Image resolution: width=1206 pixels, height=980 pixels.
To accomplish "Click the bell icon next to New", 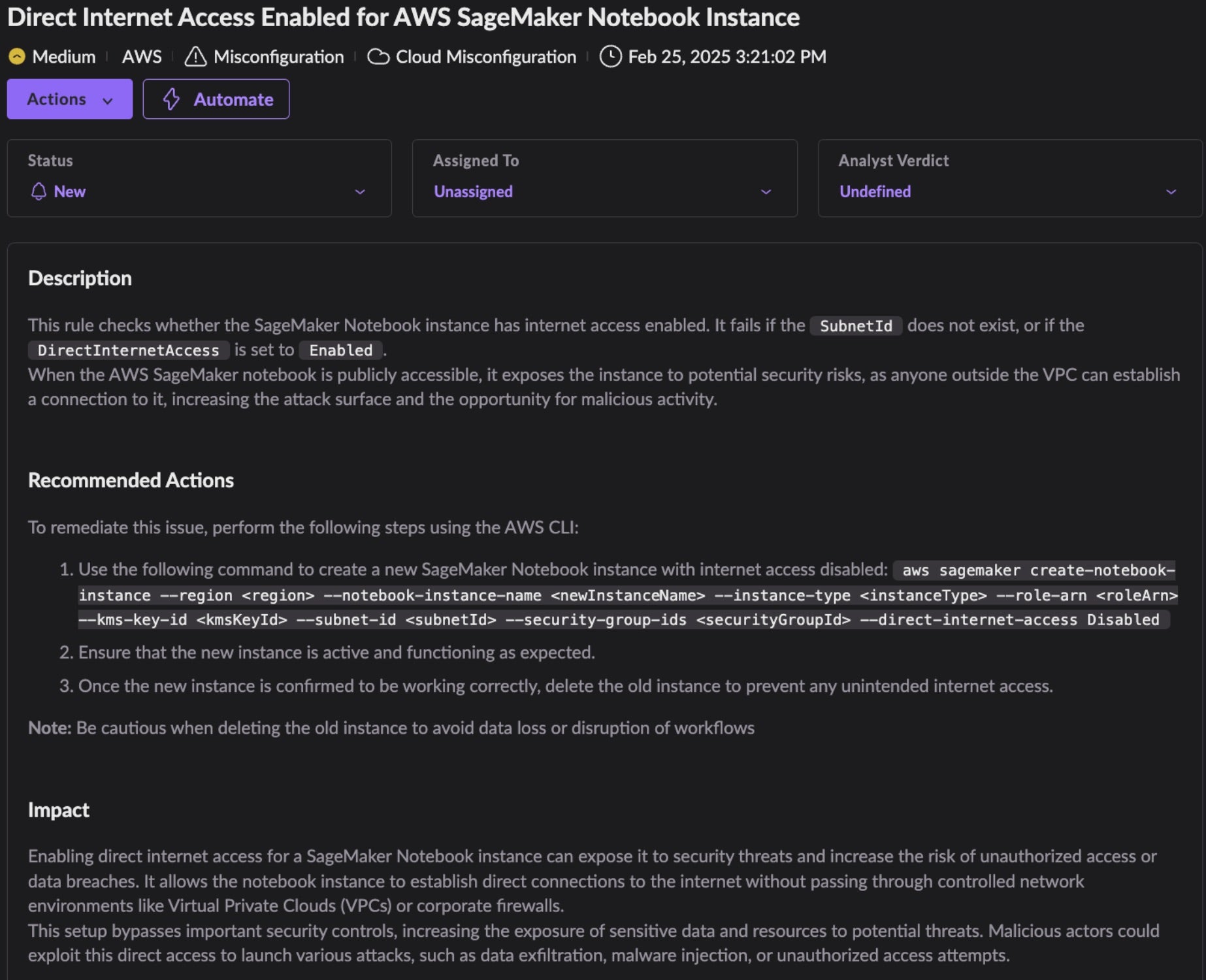I will tap(39, 191).
